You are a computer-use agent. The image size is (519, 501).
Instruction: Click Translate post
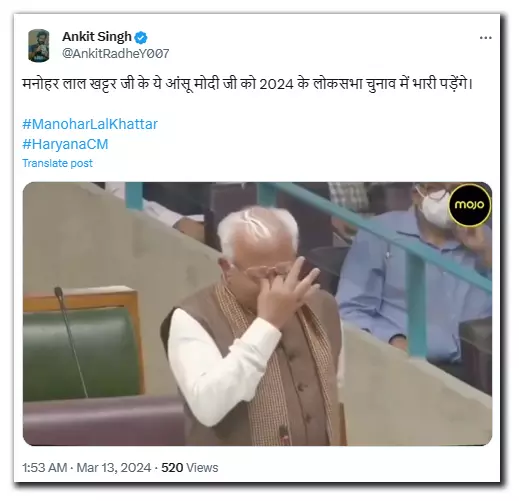pos(57,163)
